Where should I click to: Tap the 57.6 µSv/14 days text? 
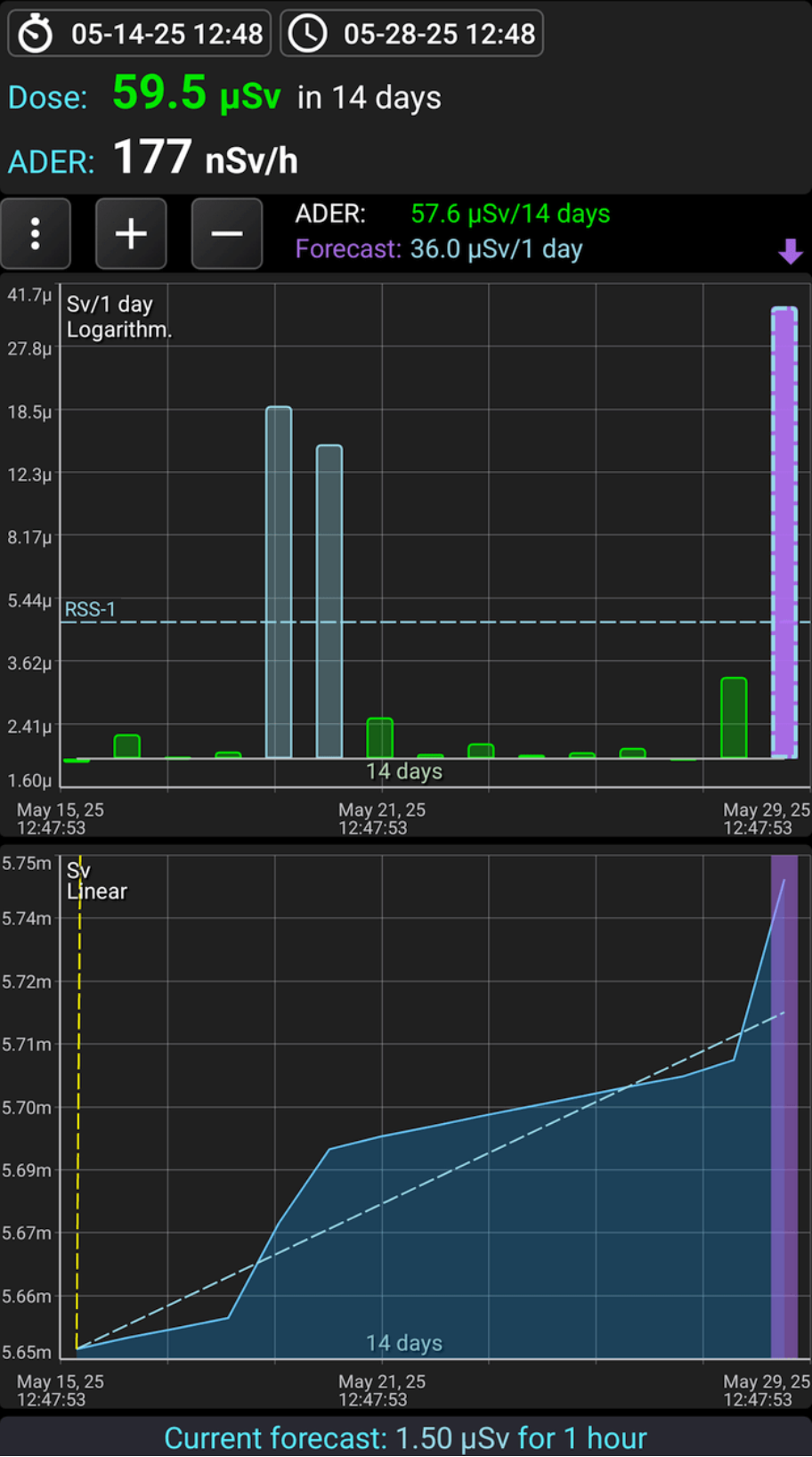click(x=510, y=214)
